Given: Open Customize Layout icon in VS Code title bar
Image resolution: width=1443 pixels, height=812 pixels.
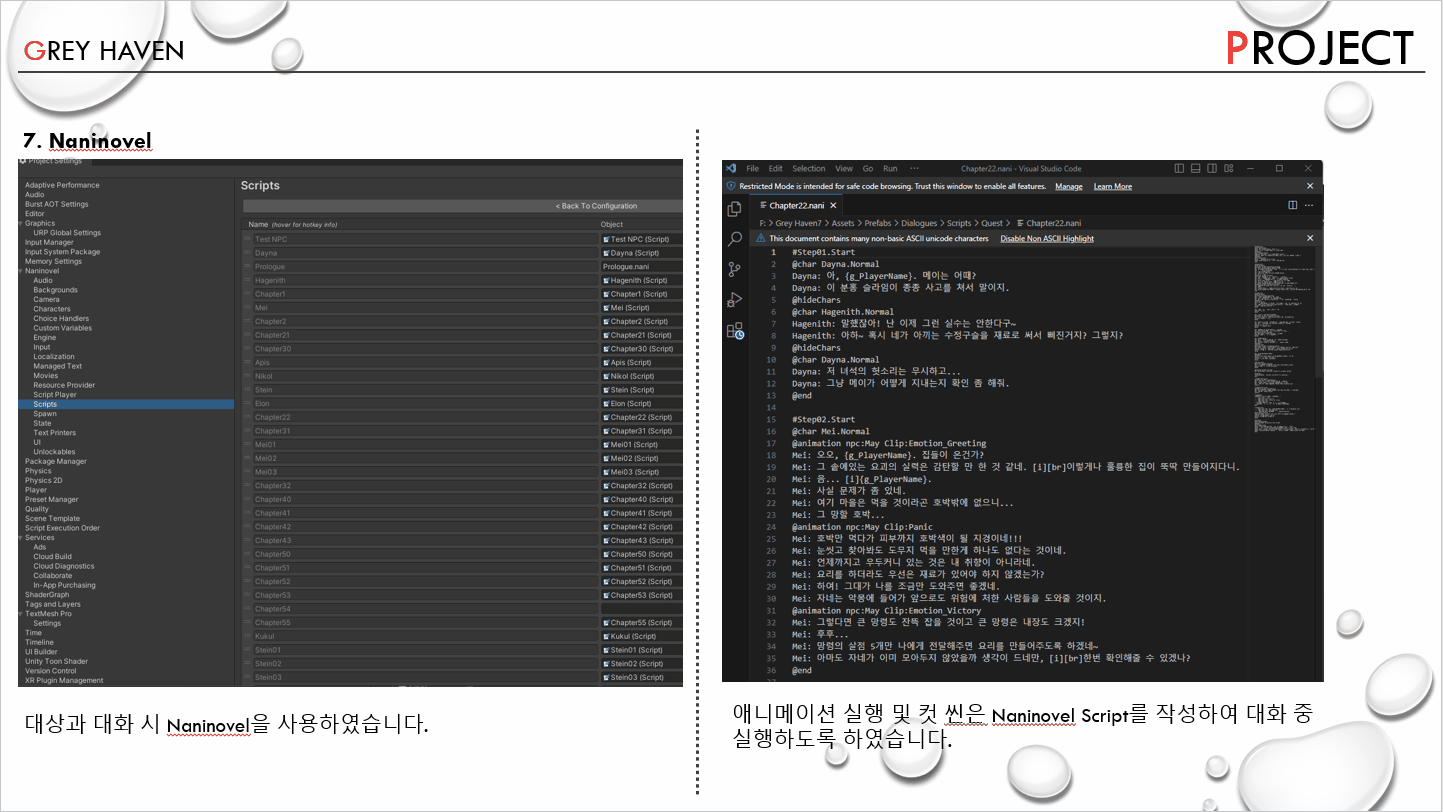Looking at the screenshot, I should [x=1228, y=168].
